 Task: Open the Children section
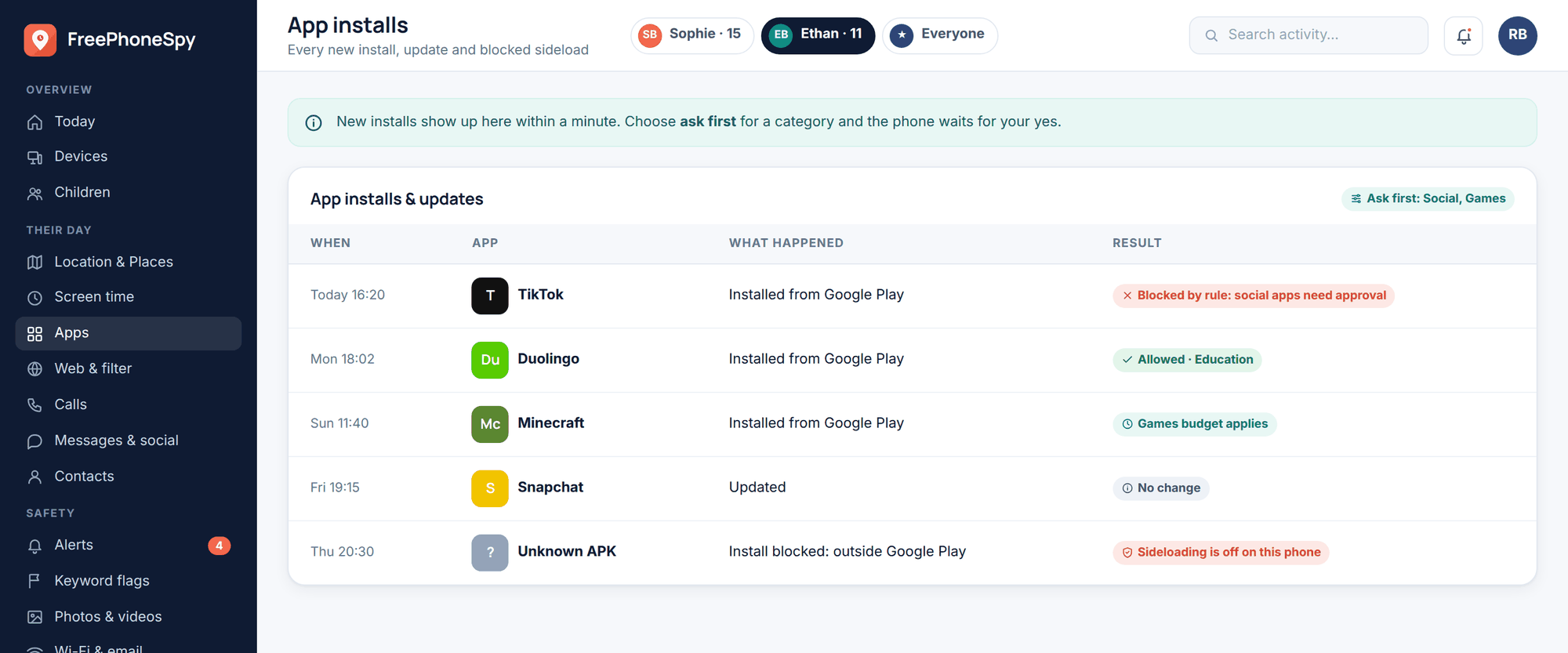(x=129, y=193)
